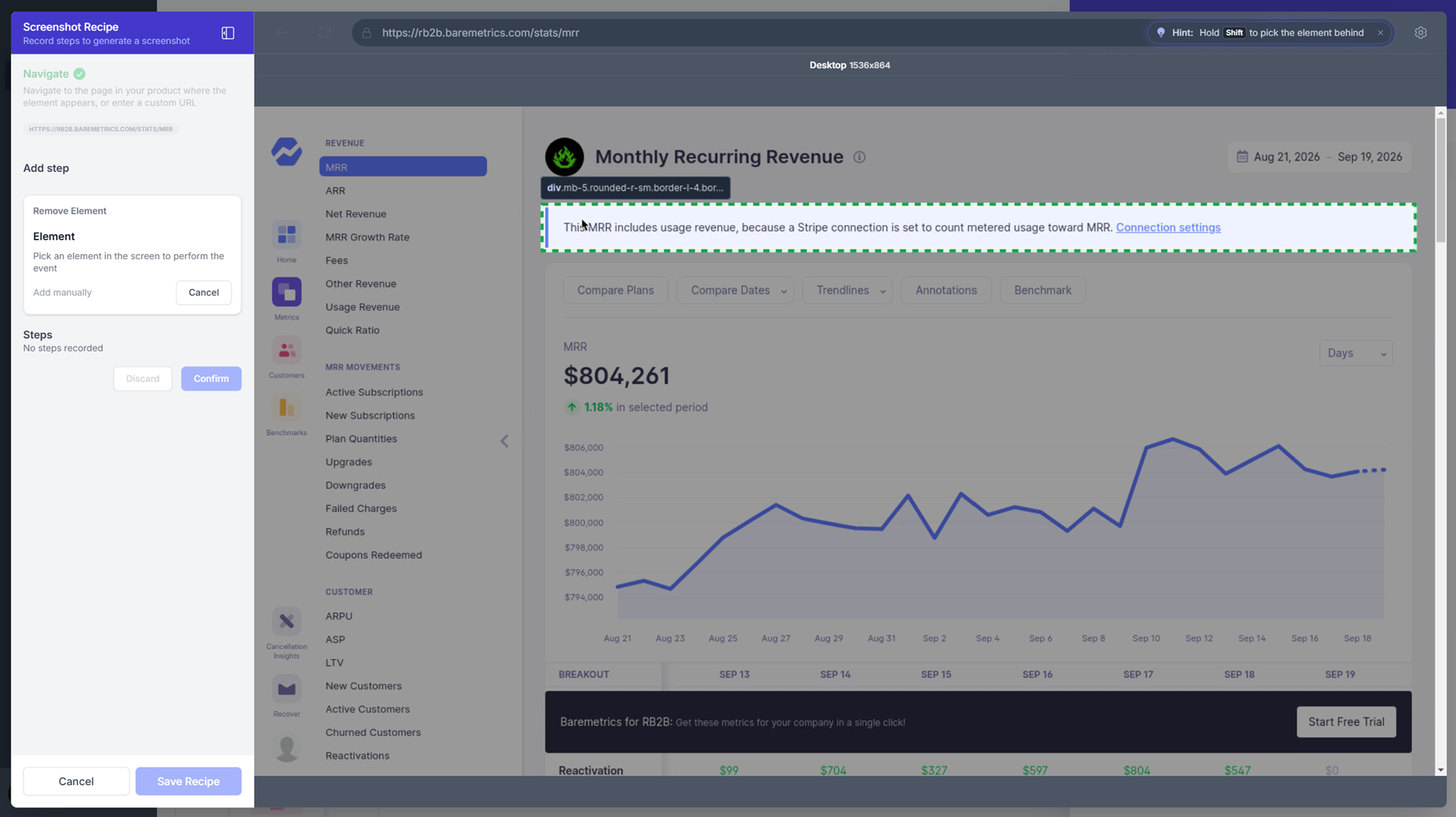Open the Trendlines dropdown

pos(847,290)
